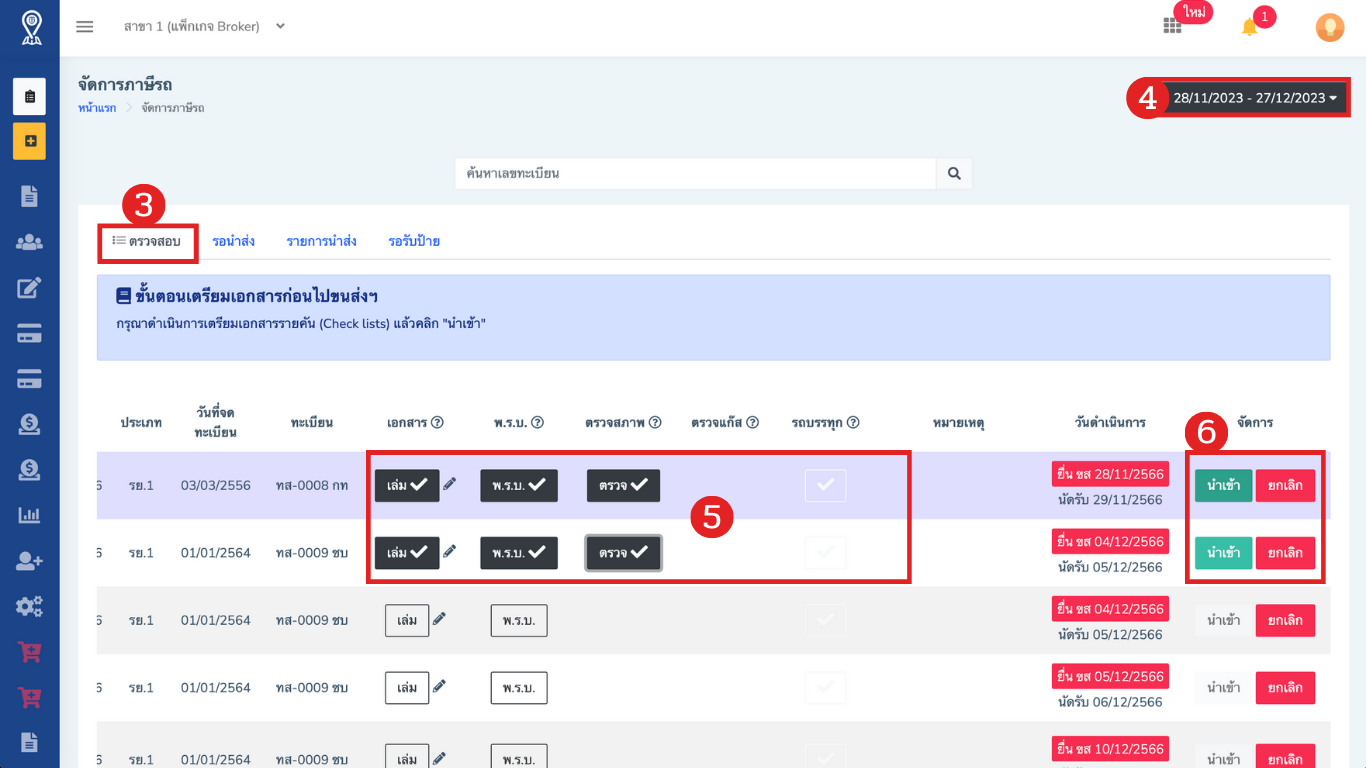
Task: Open the bar chart reports sidebar icon
Action: [30, 515]
